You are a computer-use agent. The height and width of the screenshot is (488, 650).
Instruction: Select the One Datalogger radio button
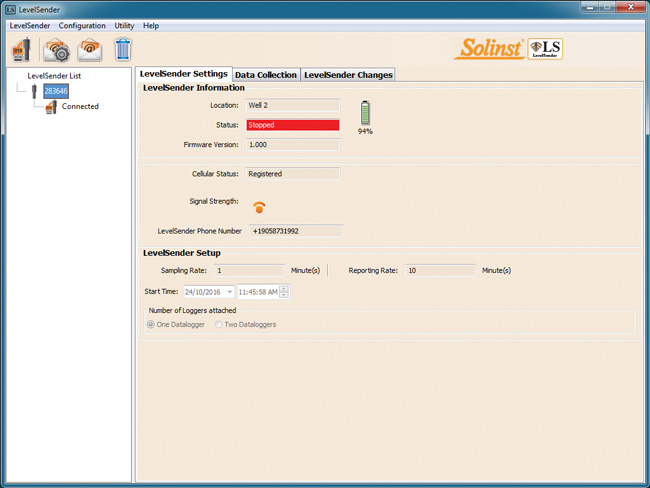tap(152, 324)
